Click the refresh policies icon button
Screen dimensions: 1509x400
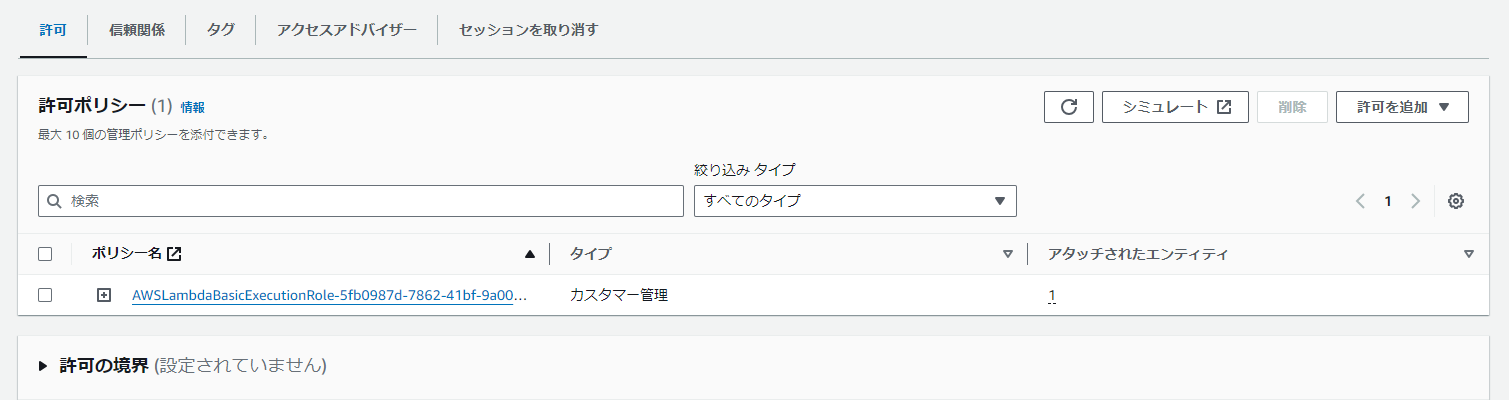(x=1068, y=107)
